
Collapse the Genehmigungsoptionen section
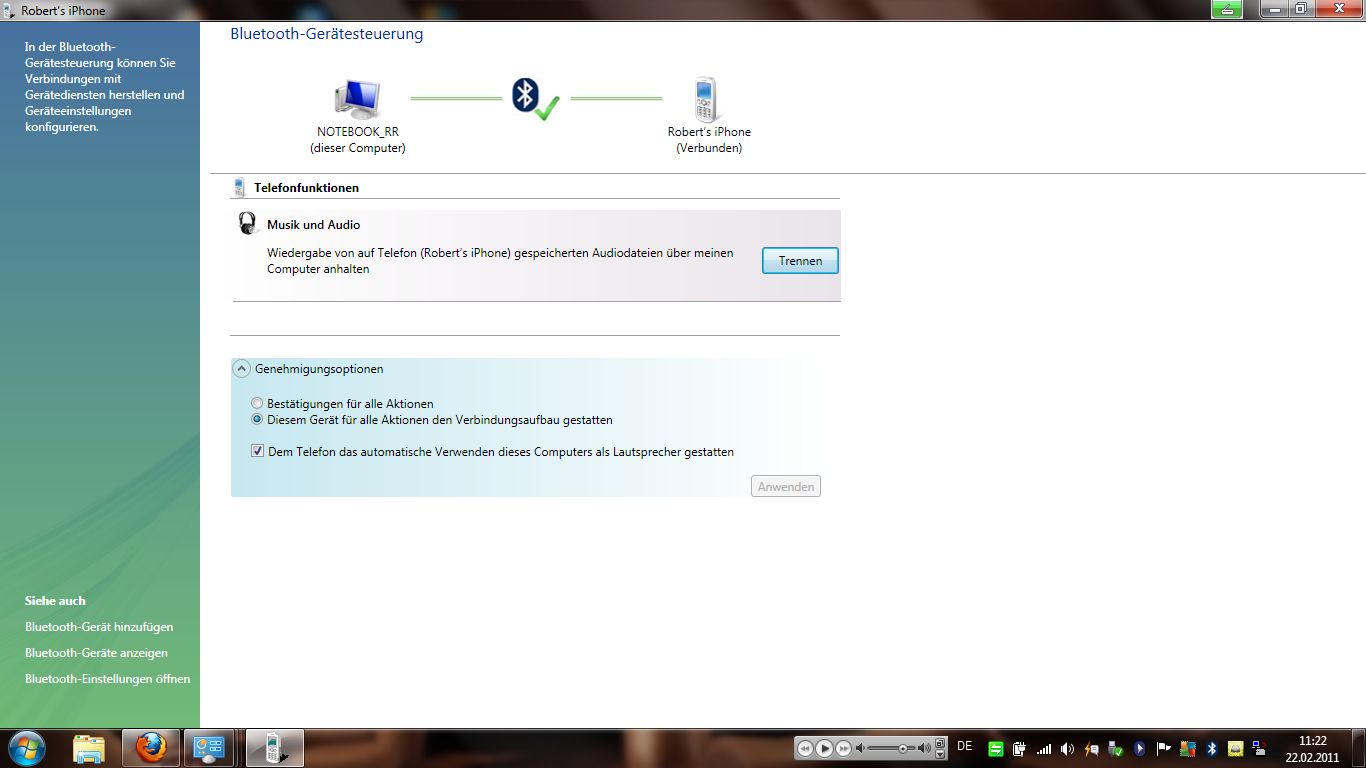[241, 369]
